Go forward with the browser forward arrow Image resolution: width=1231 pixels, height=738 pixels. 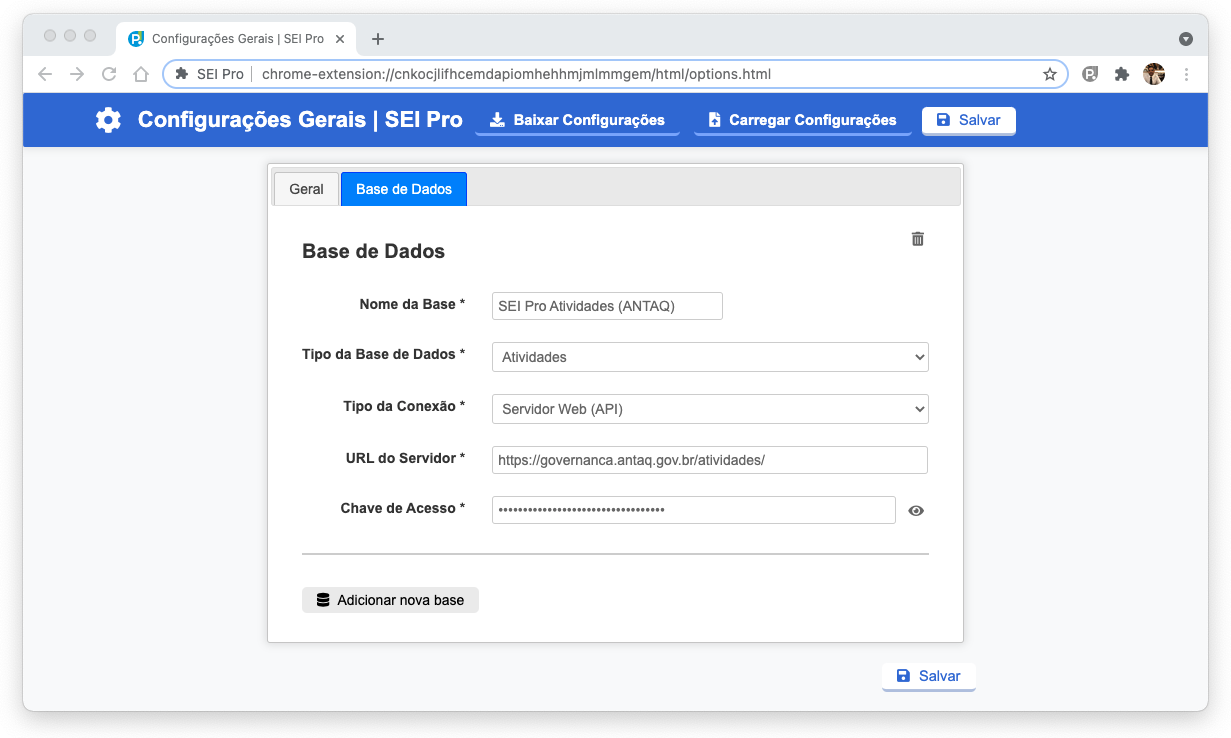click(77, 74)
